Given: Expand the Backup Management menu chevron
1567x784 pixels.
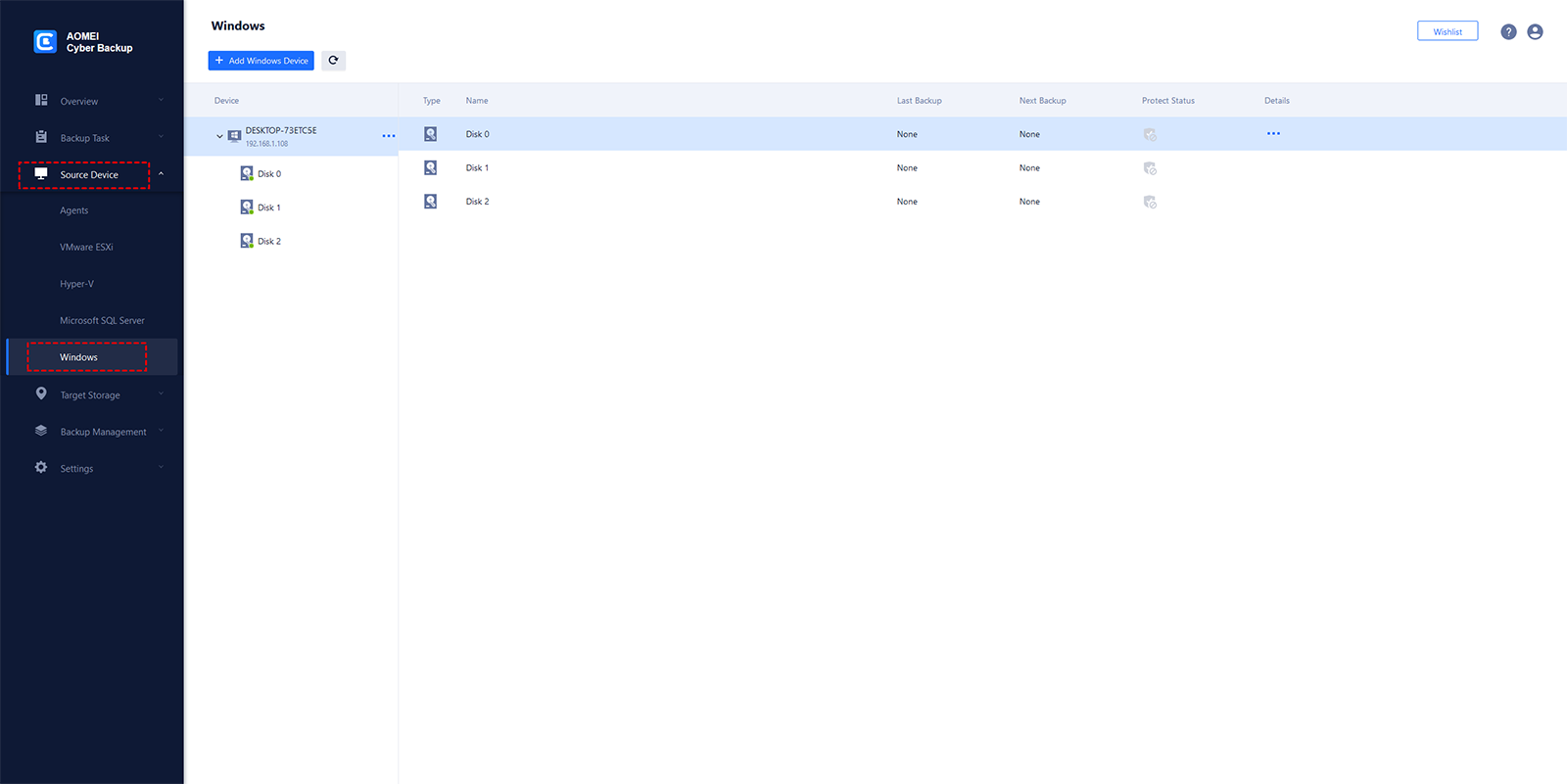Looking at the screenshot, I should 161,431.
